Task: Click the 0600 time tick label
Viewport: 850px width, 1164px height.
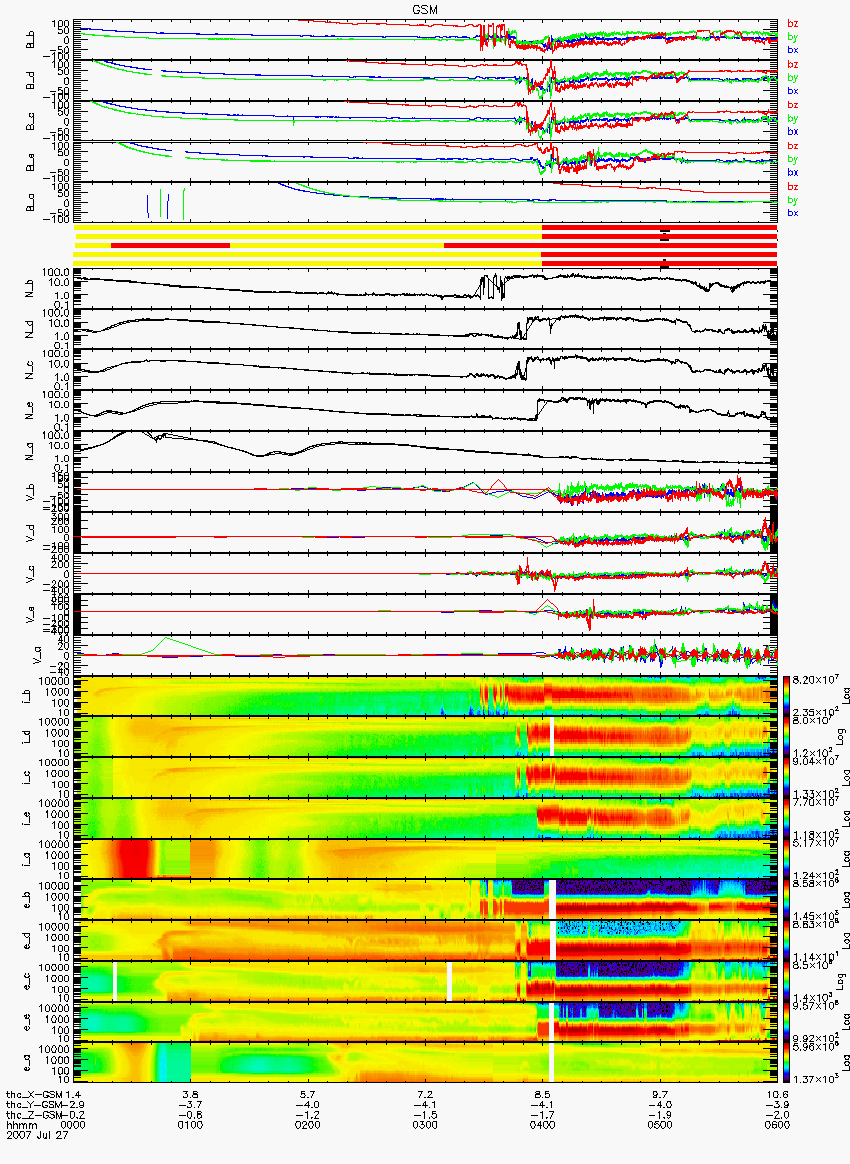Action: 777,1125
